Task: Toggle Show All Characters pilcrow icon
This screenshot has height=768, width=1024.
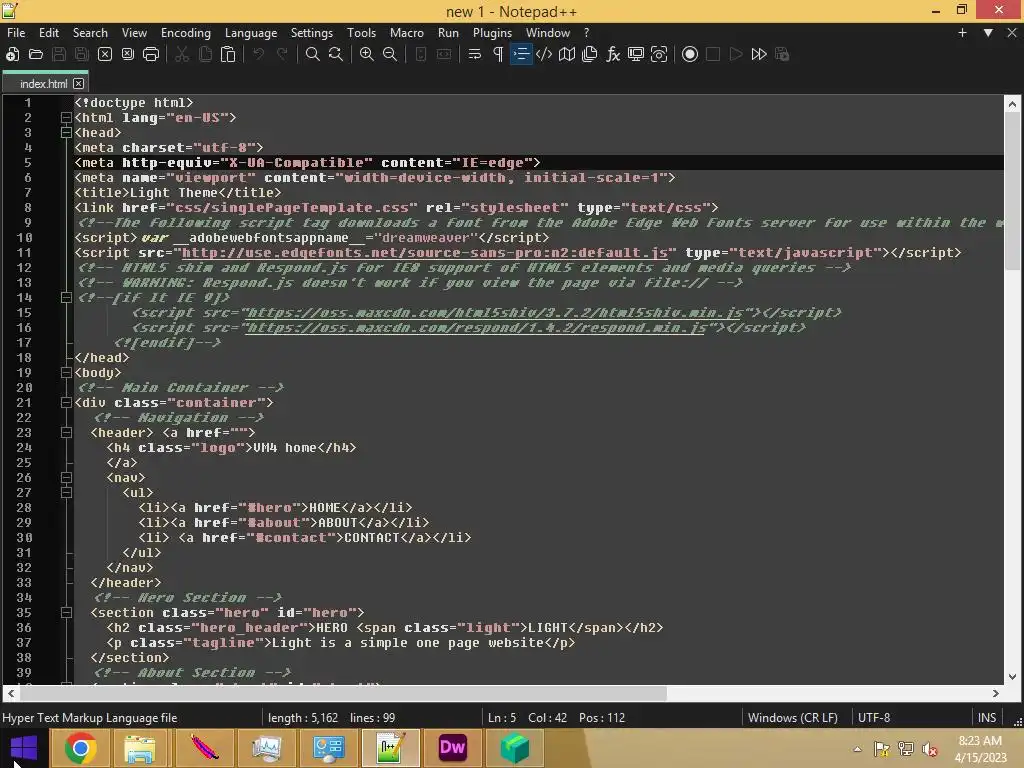Action: [x=498, y=54]
